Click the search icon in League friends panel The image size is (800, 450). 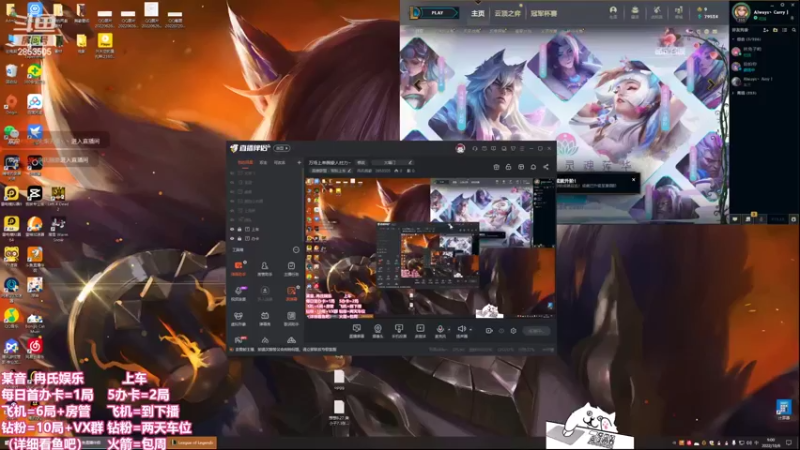[793, 30]
